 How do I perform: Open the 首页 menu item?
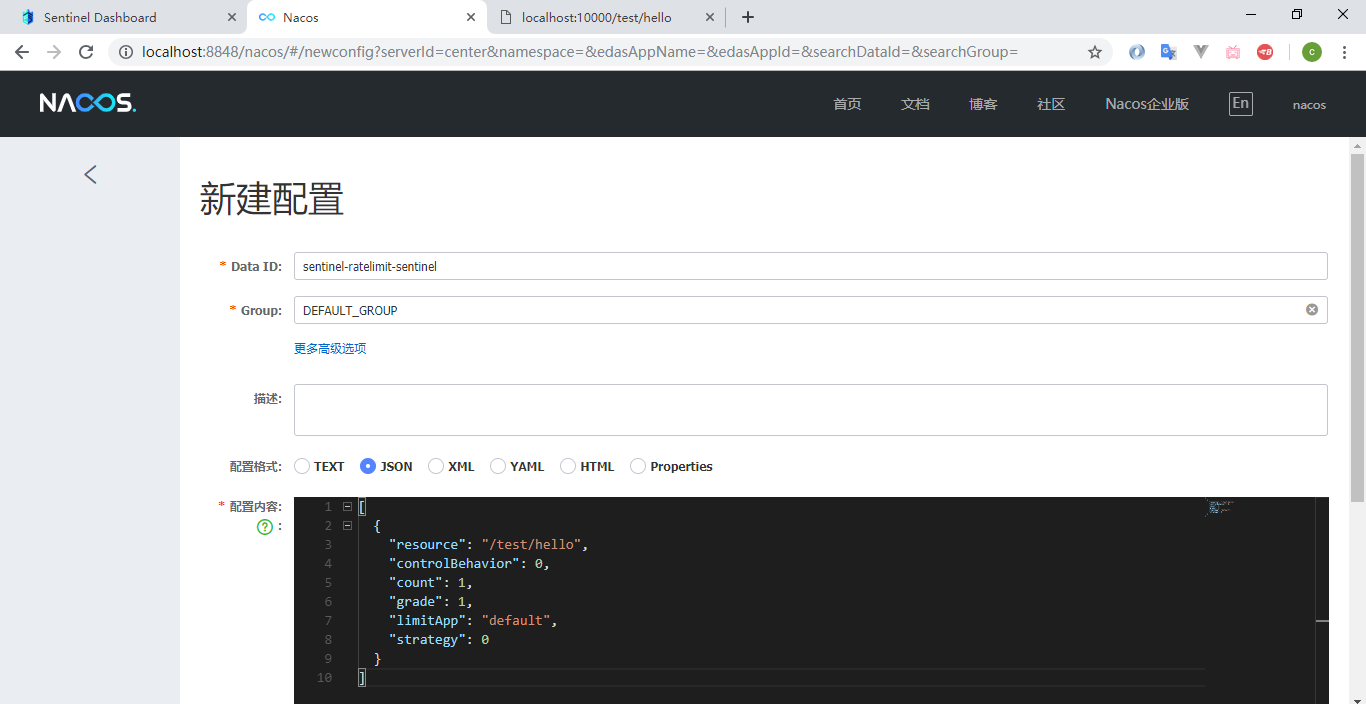[x=847, y=104]
